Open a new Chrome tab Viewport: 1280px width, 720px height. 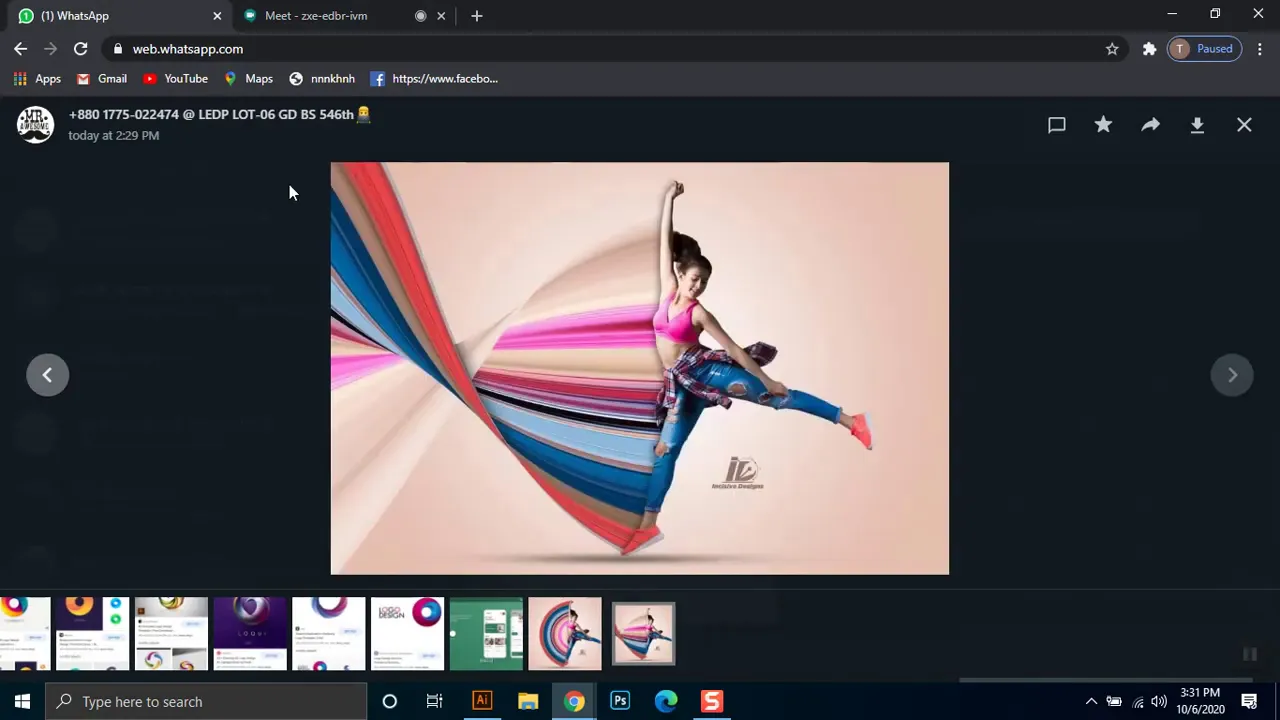click(477, 16)
